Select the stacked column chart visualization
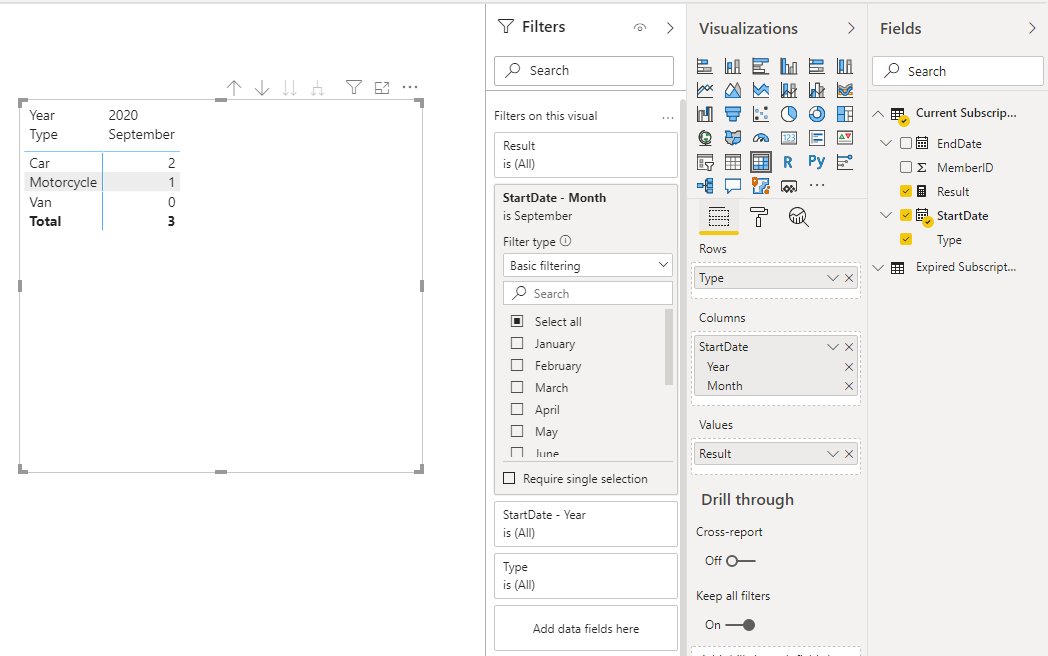 [733, 66]
